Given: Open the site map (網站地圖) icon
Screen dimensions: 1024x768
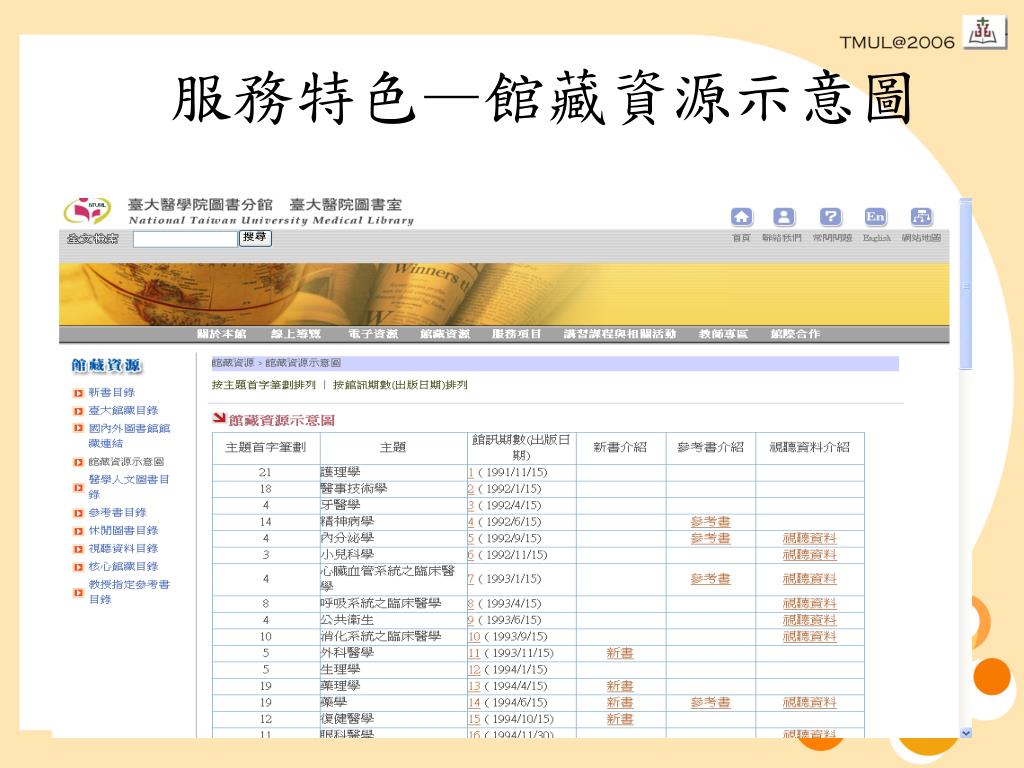Looking at the screenshot, I should pyautogui.click(x=921, y=217).
